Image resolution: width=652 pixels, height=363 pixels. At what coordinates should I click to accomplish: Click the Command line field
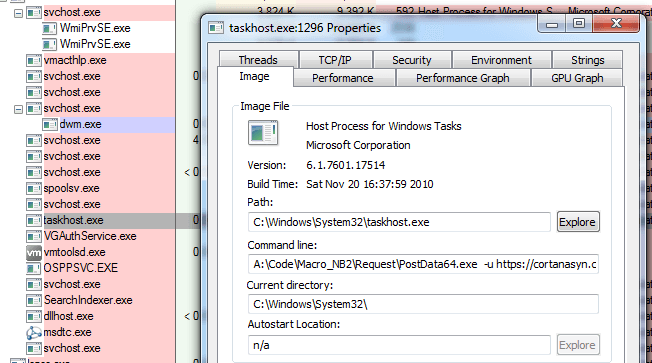click(423, 264)
